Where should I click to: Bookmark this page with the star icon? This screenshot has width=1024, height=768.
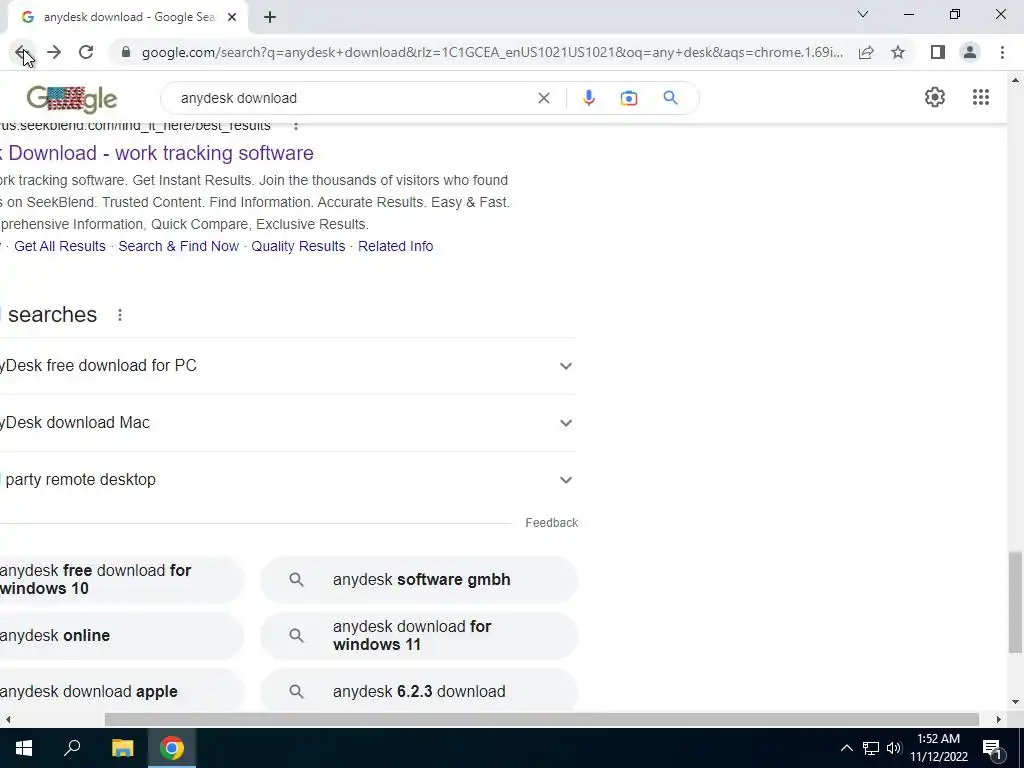pyautogui.click(x=898, y=52)
